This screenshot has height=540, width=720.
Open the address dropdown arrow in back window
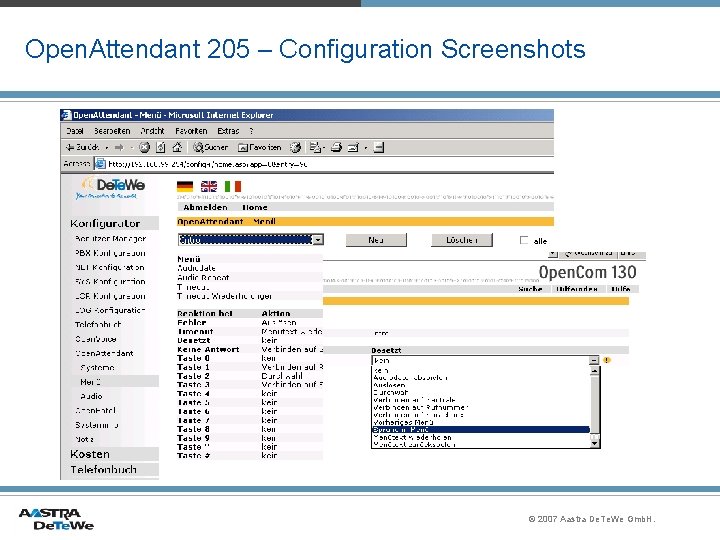(x=553, y=253)
